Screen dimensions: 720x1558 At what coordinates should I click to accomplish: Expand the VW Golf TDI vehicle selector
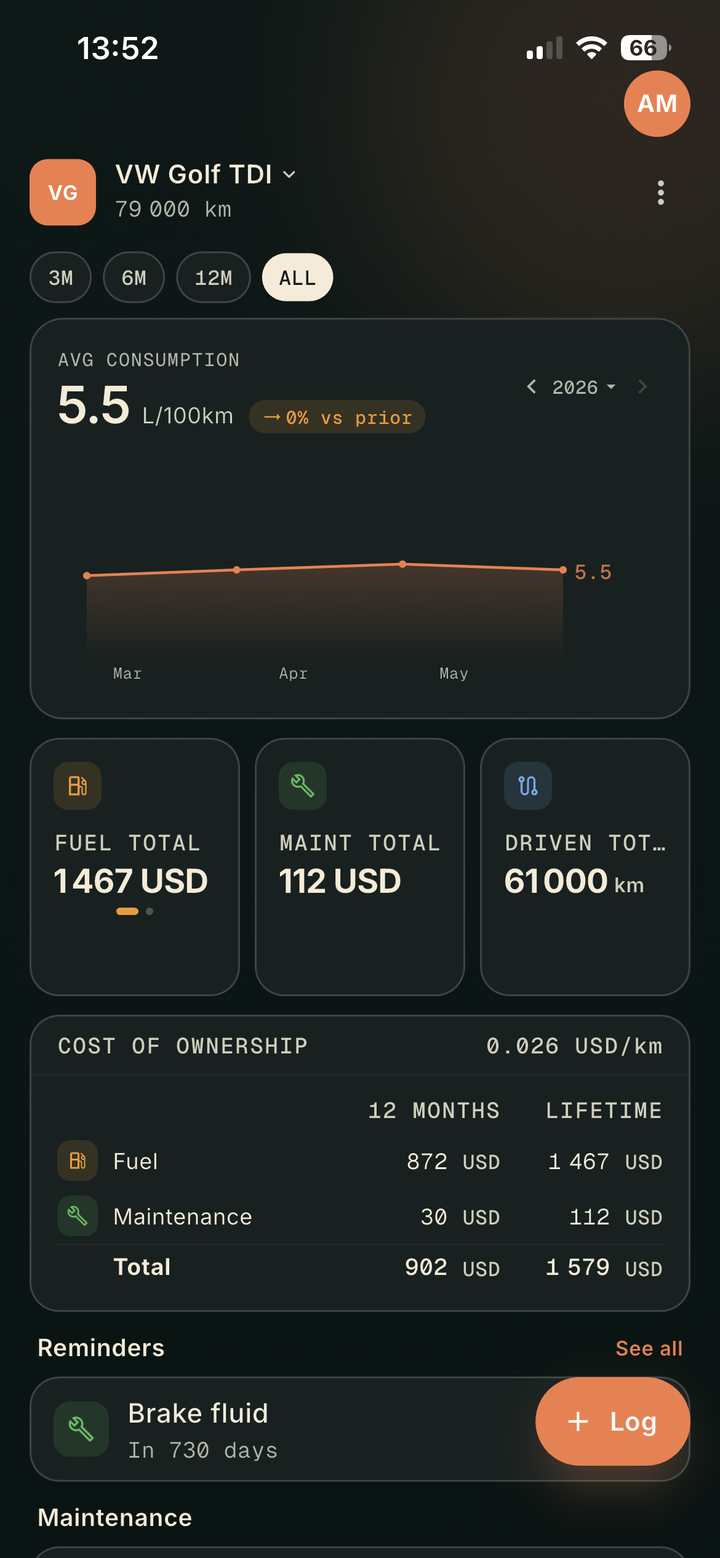coord(206,174)
